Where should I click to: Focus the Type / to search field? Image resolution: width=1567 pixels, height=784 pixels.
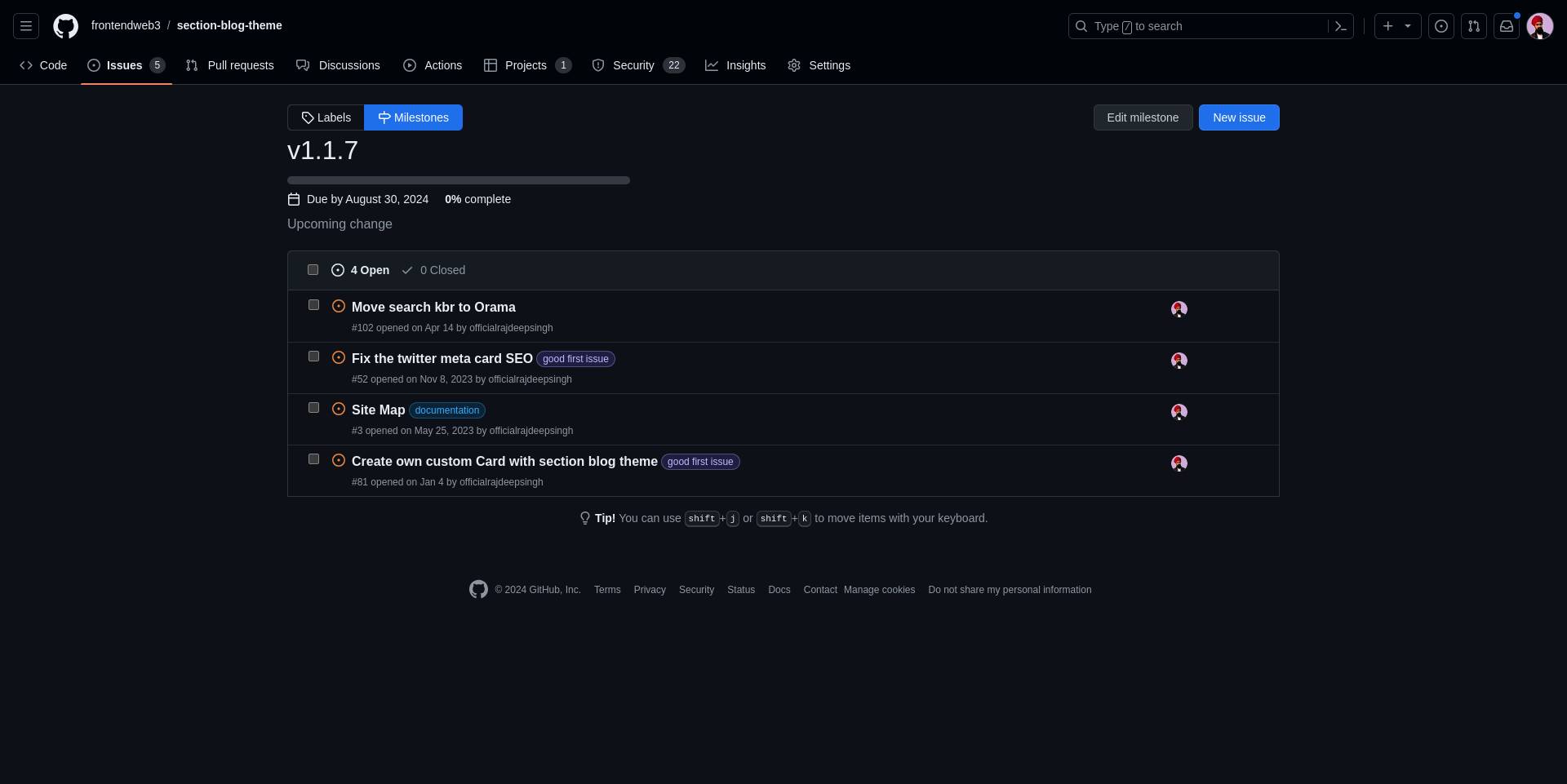pyautogui.click(x=1200, y=26)
